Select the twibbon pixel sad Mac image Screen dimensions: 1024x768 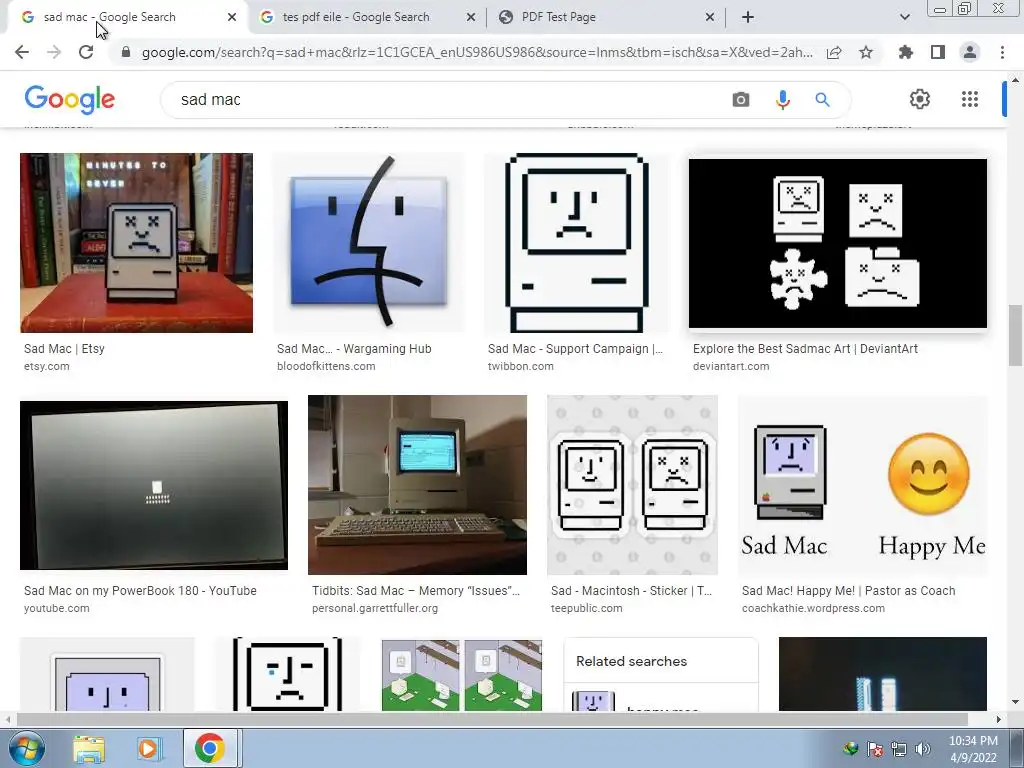tap(577, 243)
